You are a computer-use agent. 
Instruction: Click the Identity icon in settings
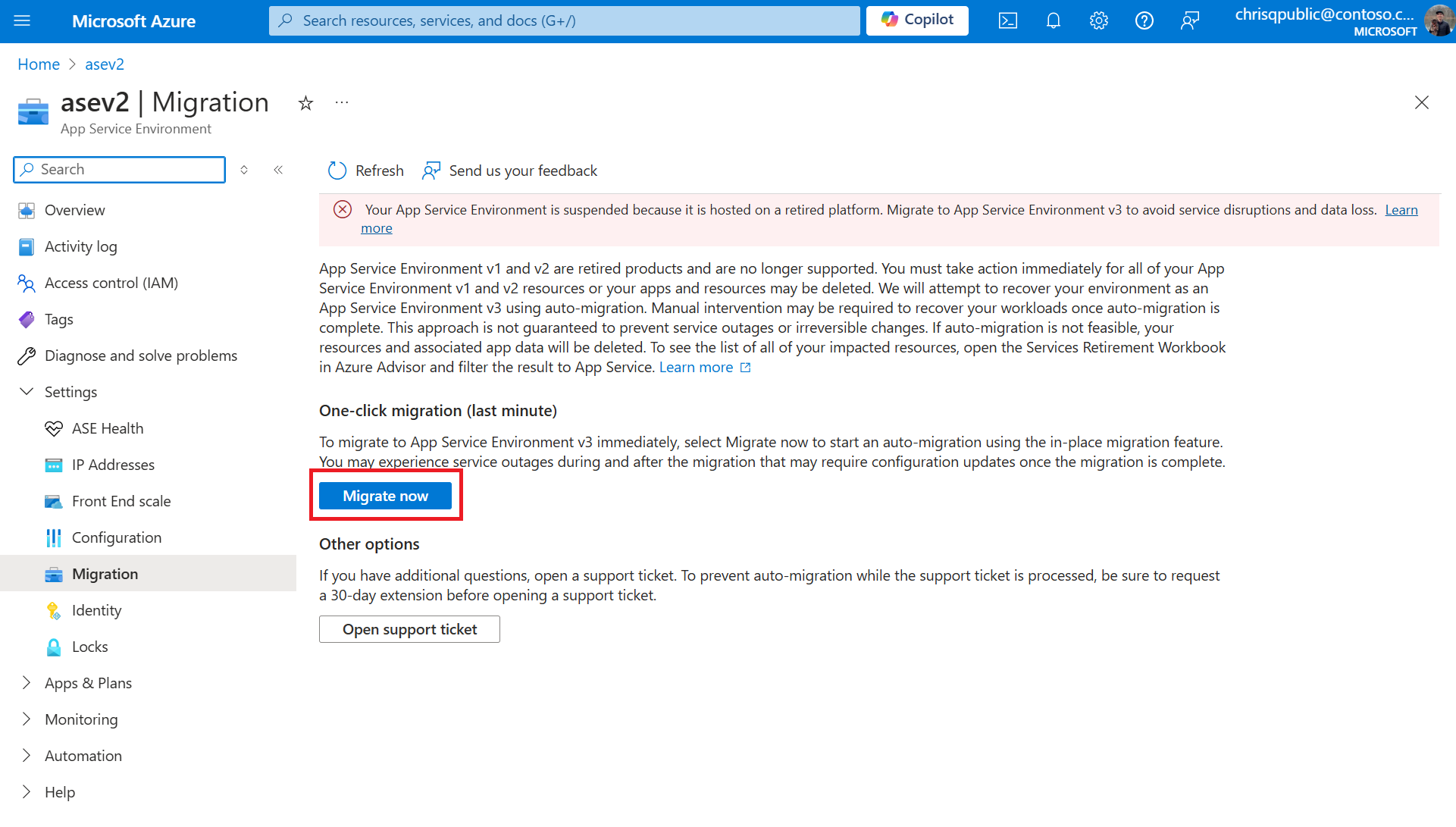pos(54,610)
